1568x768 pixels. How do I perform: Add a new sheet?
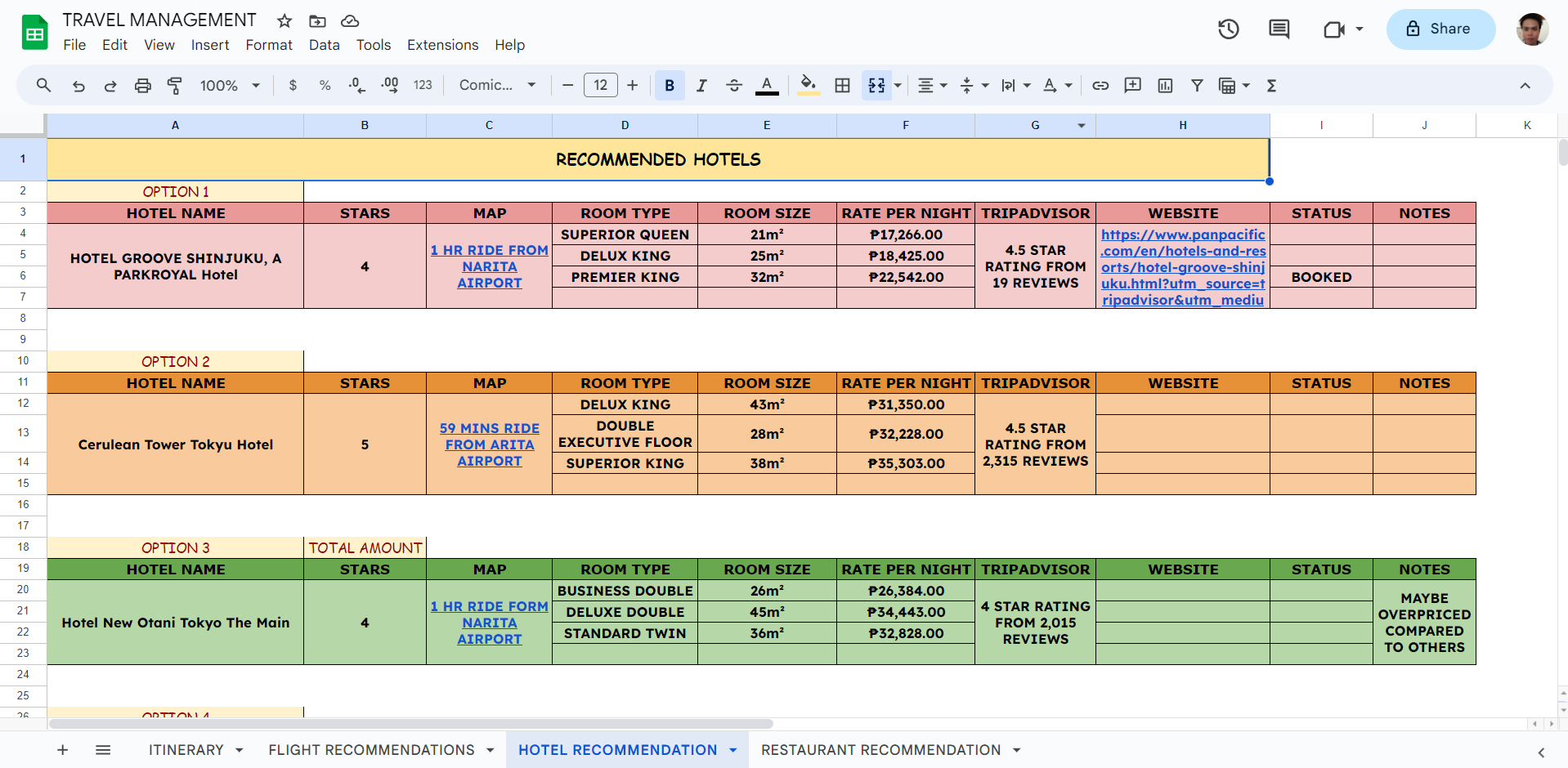tap(63, 750)
